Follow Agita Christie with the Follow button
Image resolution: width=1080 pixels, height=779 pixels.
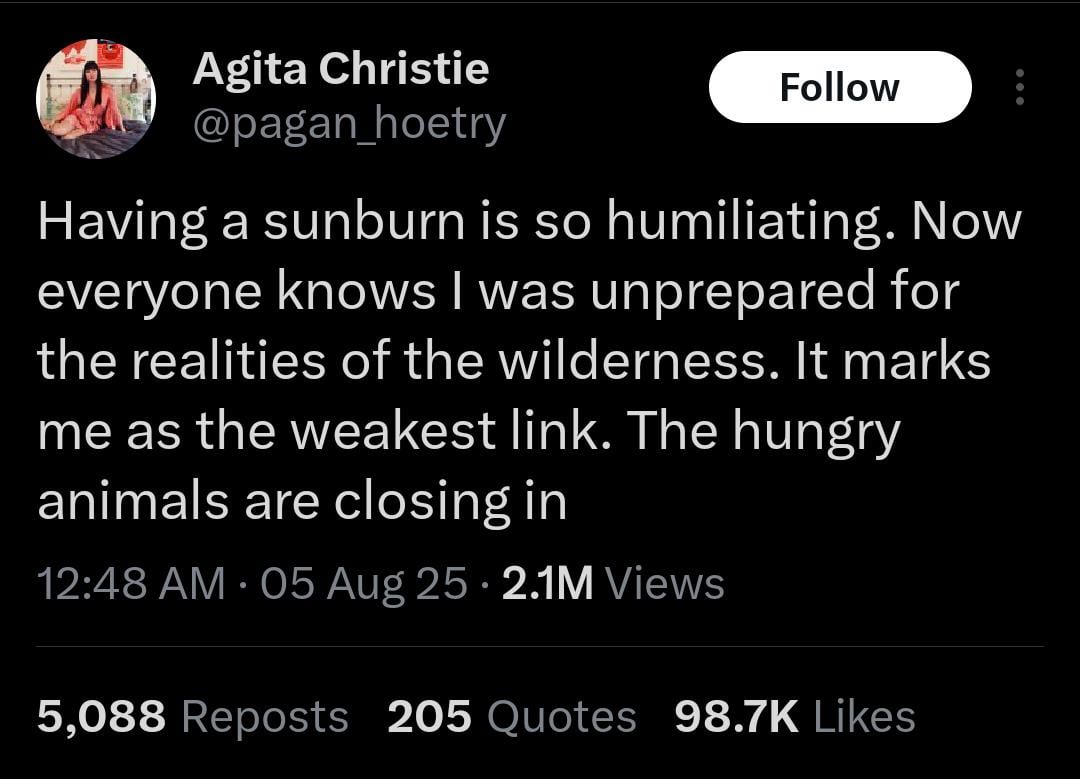tap(840, 87)
